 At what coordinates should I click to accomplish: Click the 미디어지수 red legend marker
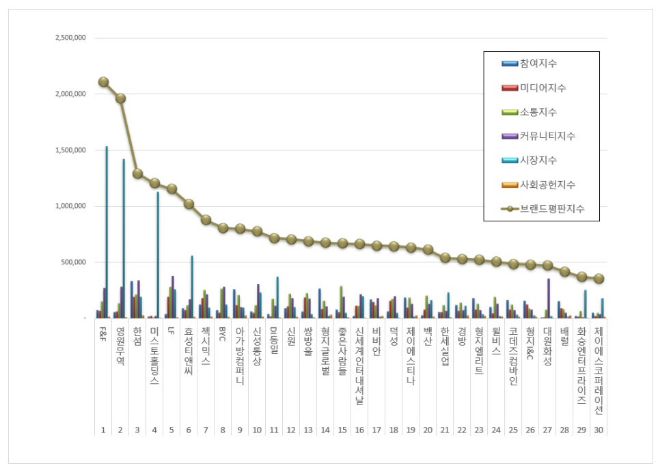pos(510,87)
